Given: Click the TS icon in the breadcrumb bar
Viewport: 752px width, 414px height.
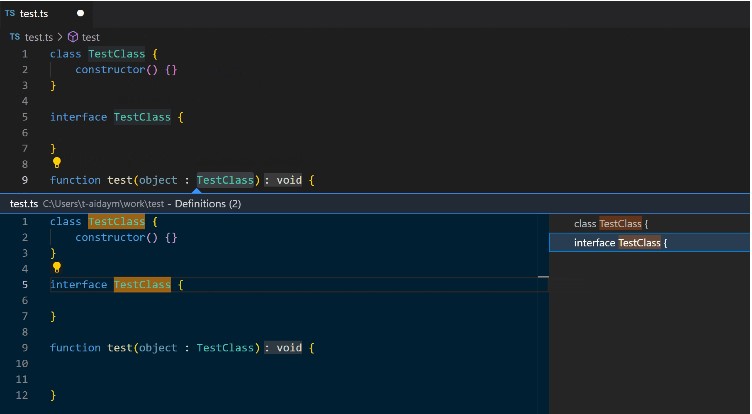Looking at the screenshot, I should pyautogui.click(x=15, y=37).
